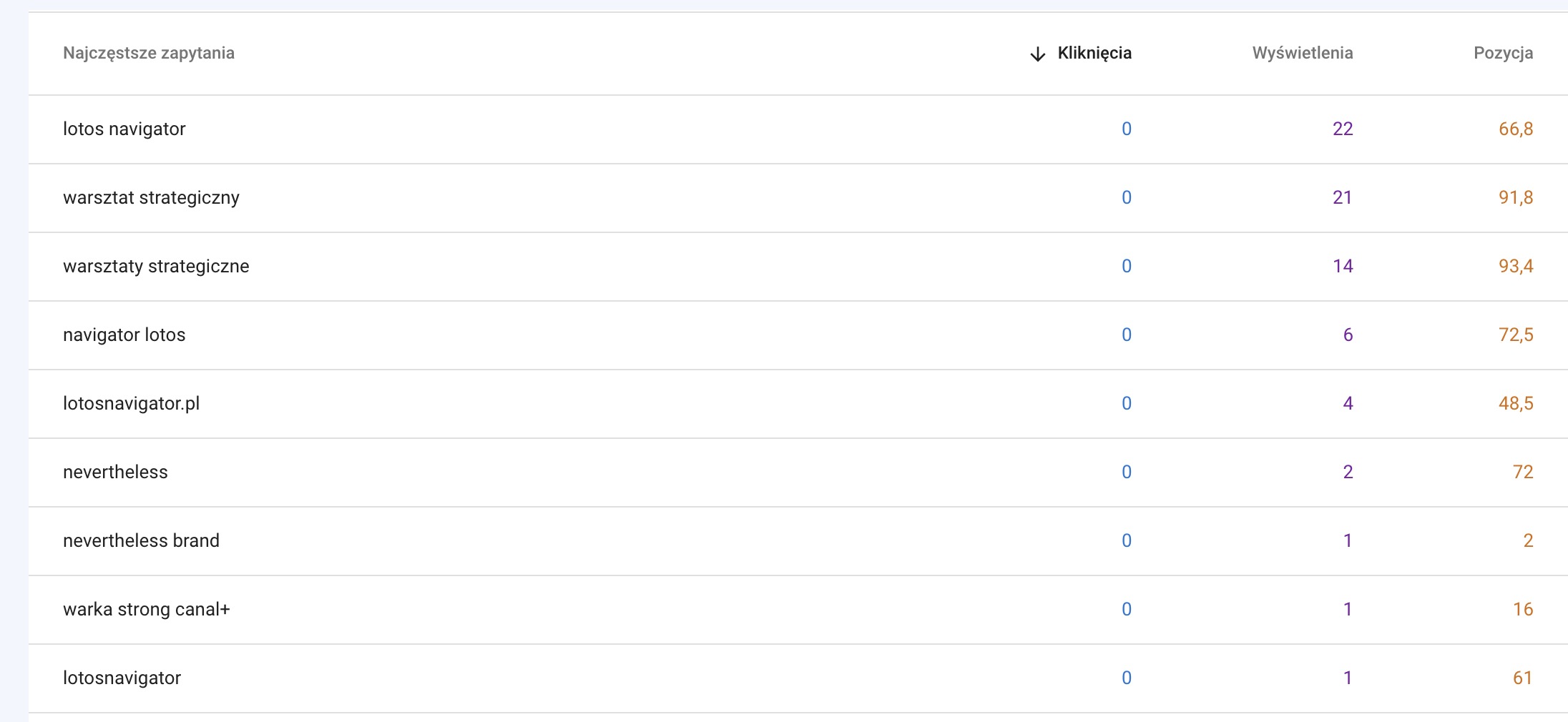This screenshot has width=1568, height=722.
Task: Sort by the Pozycja column header
Action: click(1503, 53)
